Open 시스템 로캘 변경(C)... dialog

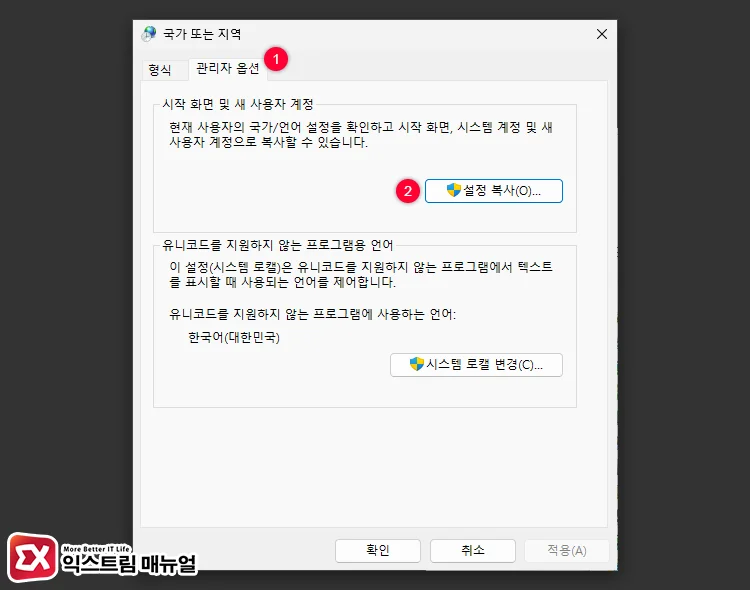point(476,365)
